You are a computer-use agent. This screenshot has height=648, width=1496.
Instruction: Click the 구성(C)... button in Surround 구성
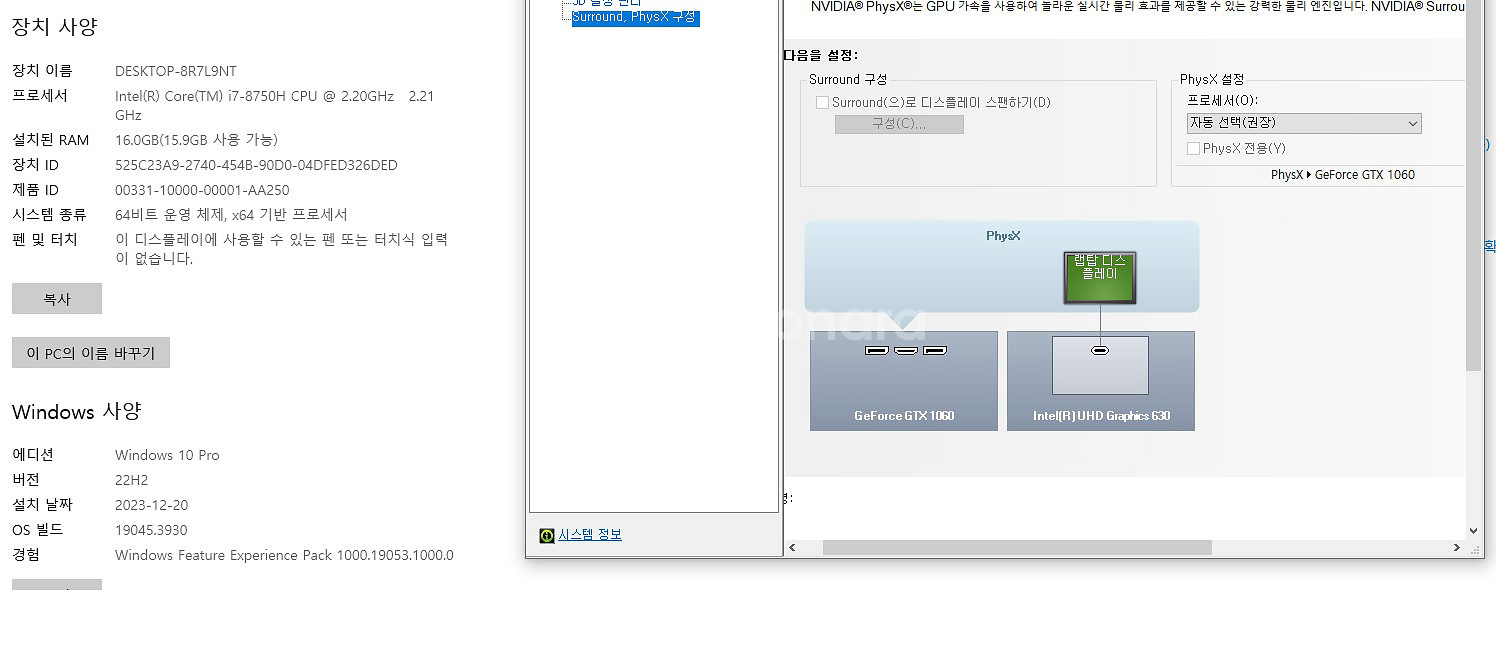(898, 124)
